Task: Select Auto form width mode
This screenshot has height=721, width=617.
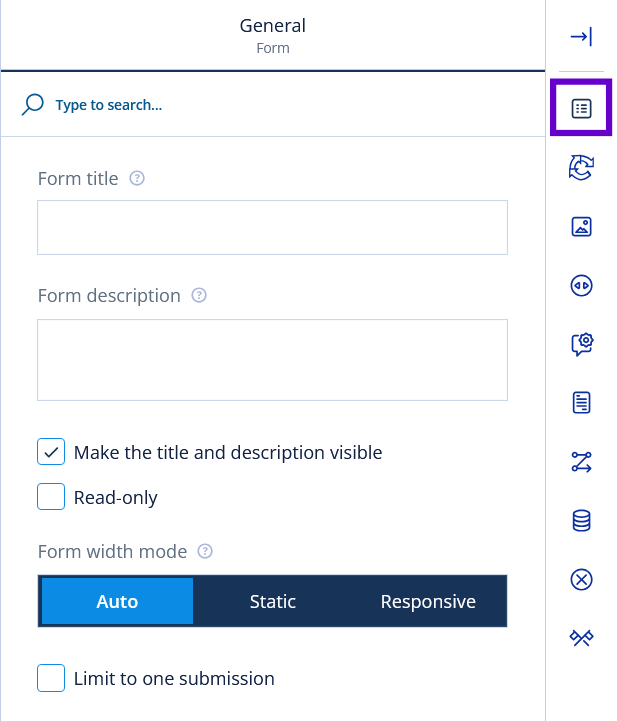Action: [x=117, y=601]
